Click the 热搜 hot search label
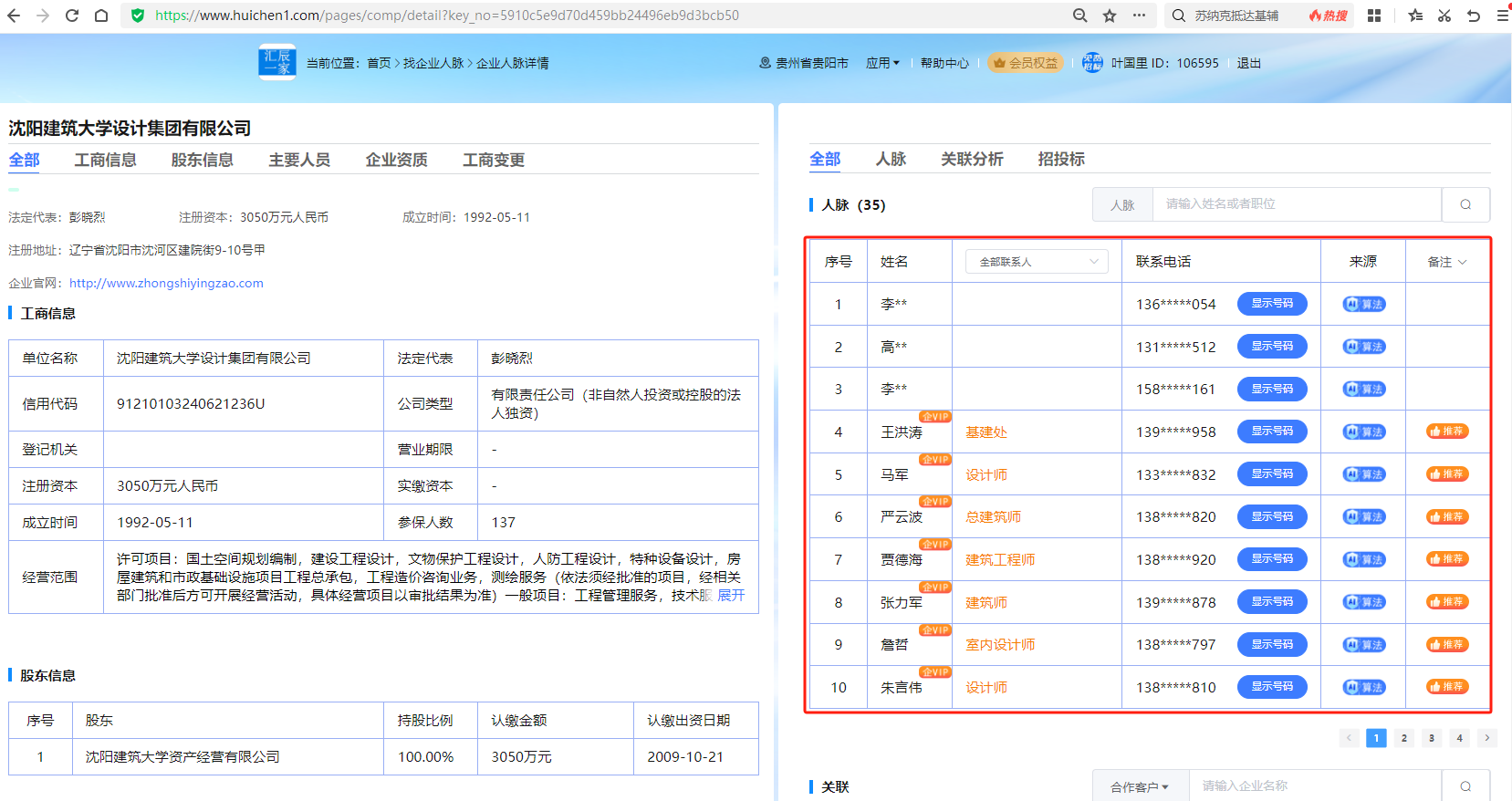1512x801 pixels. coord(1328,16)
